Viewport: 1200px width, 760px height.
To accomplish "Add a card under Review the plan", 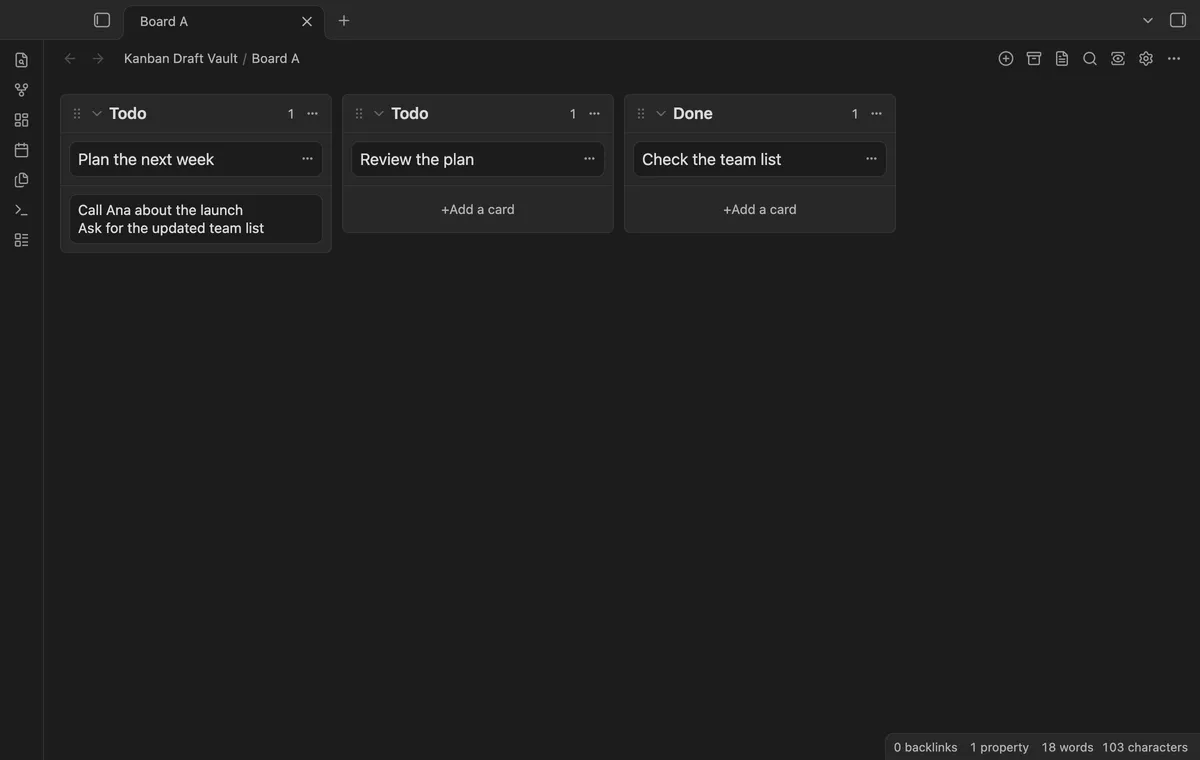I will [478, 209].
